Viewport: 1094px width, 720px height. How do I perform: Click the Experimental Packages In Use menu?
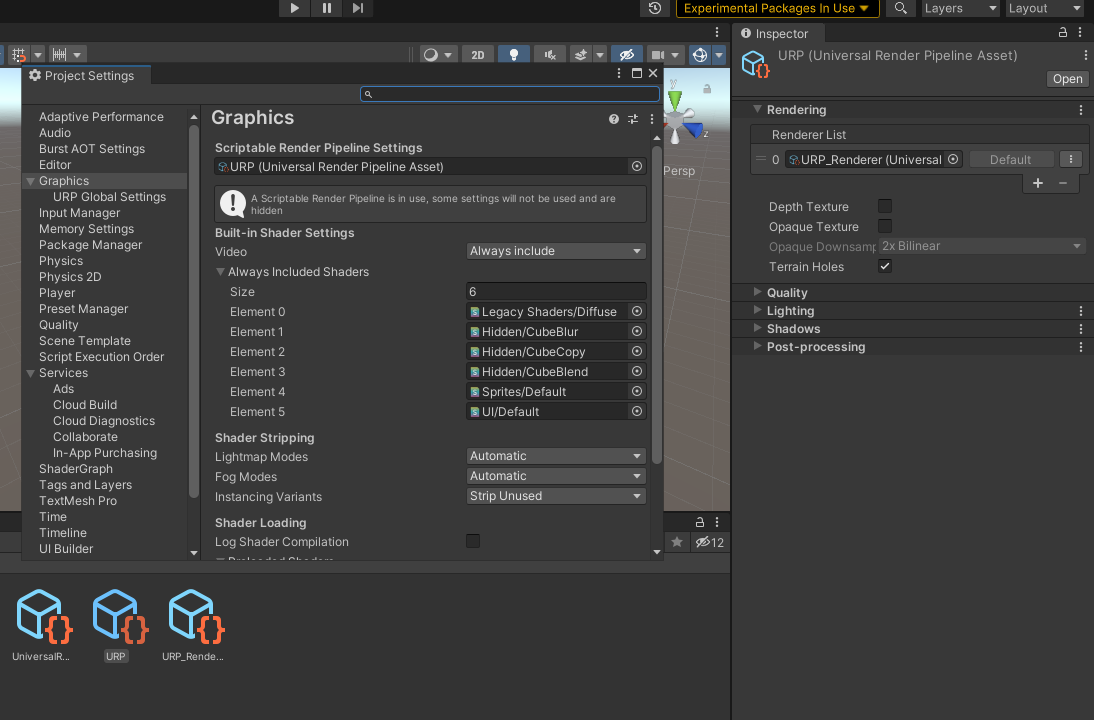pos(778,8)
